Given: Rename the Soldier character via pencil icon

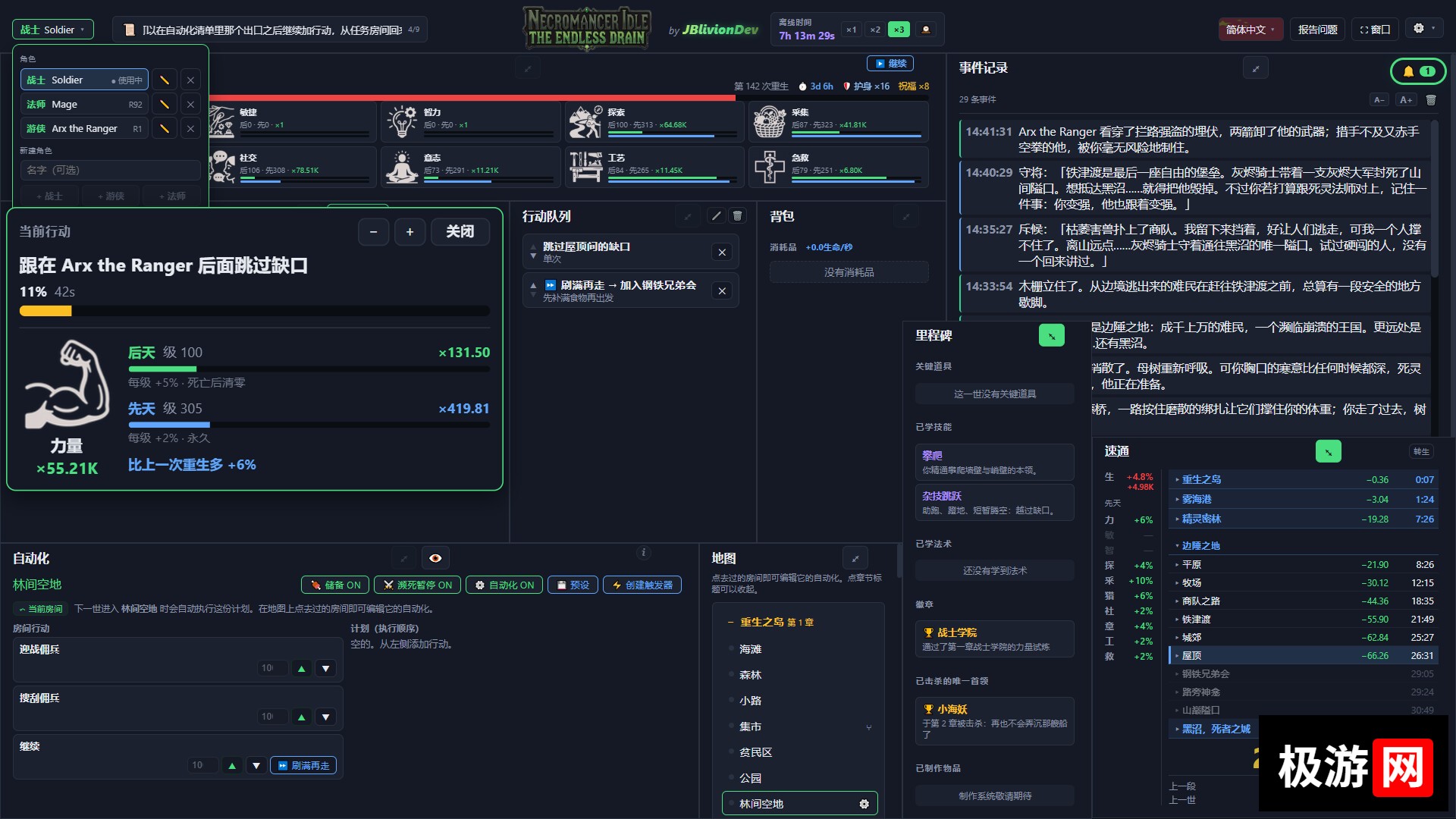Looking at the screenshot, I should 164,80.
